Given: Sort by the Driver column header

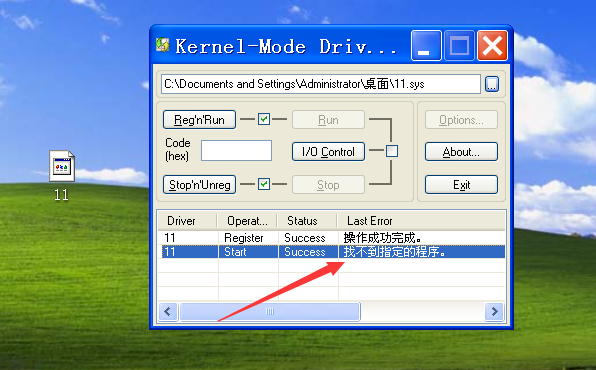Looking at the screenshot, I should point(187,221).
